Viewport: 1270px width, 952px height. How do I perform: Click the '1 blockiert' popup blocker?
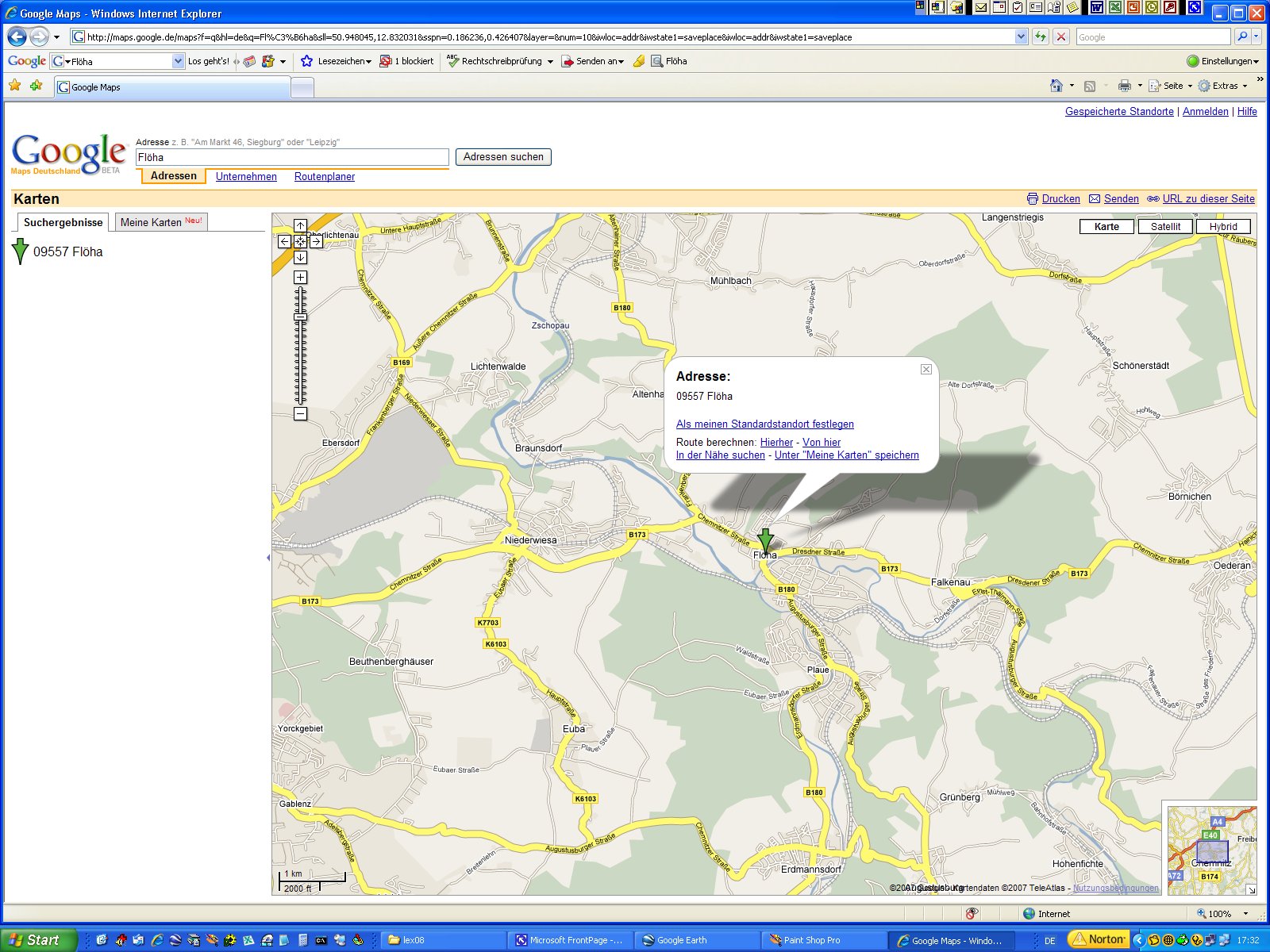click(x=407, y=61)
